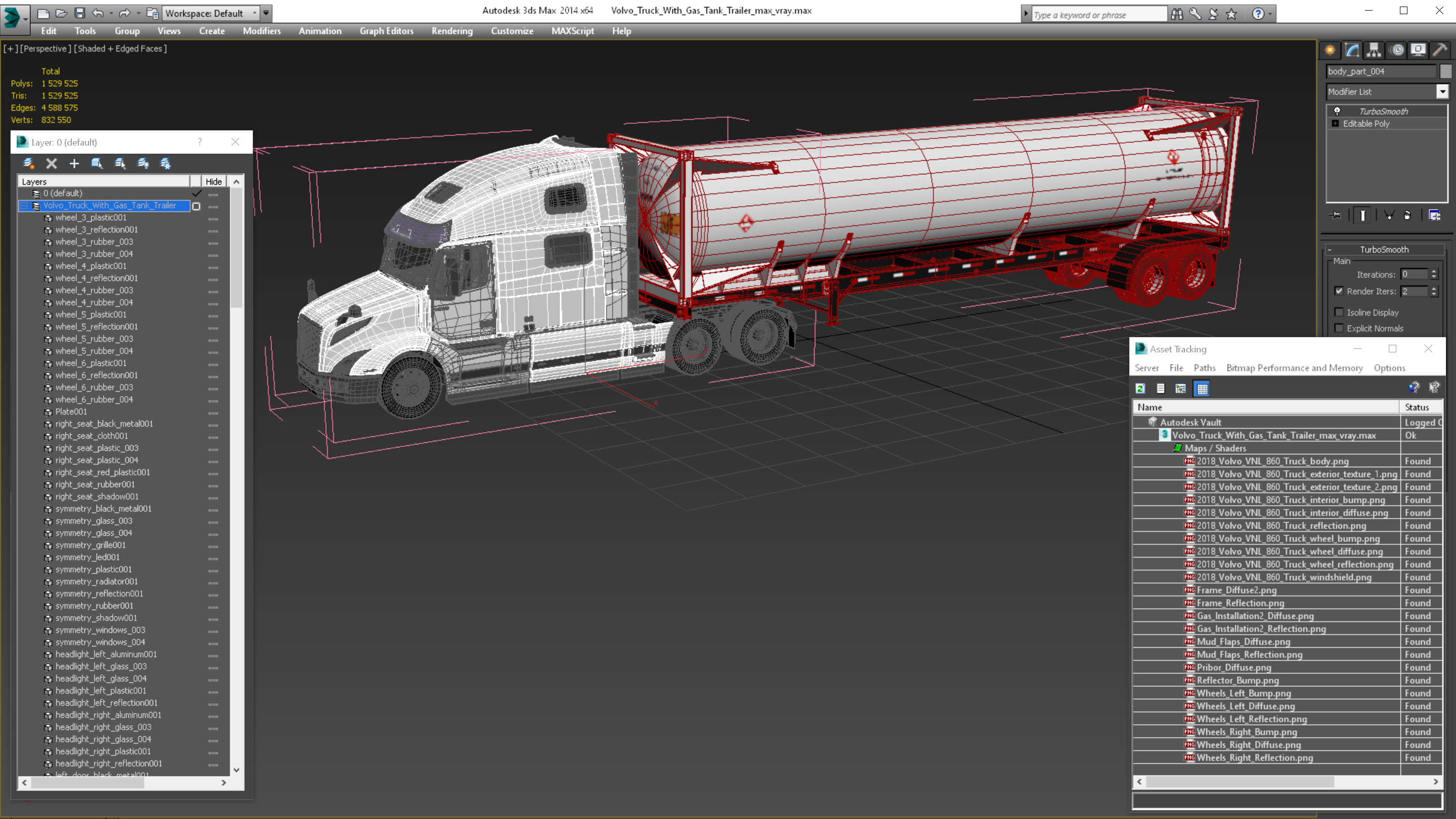The image size is (1456, 819).
Task: Toggle hide for wheel_3_plastic001 row
Action: 213,219
